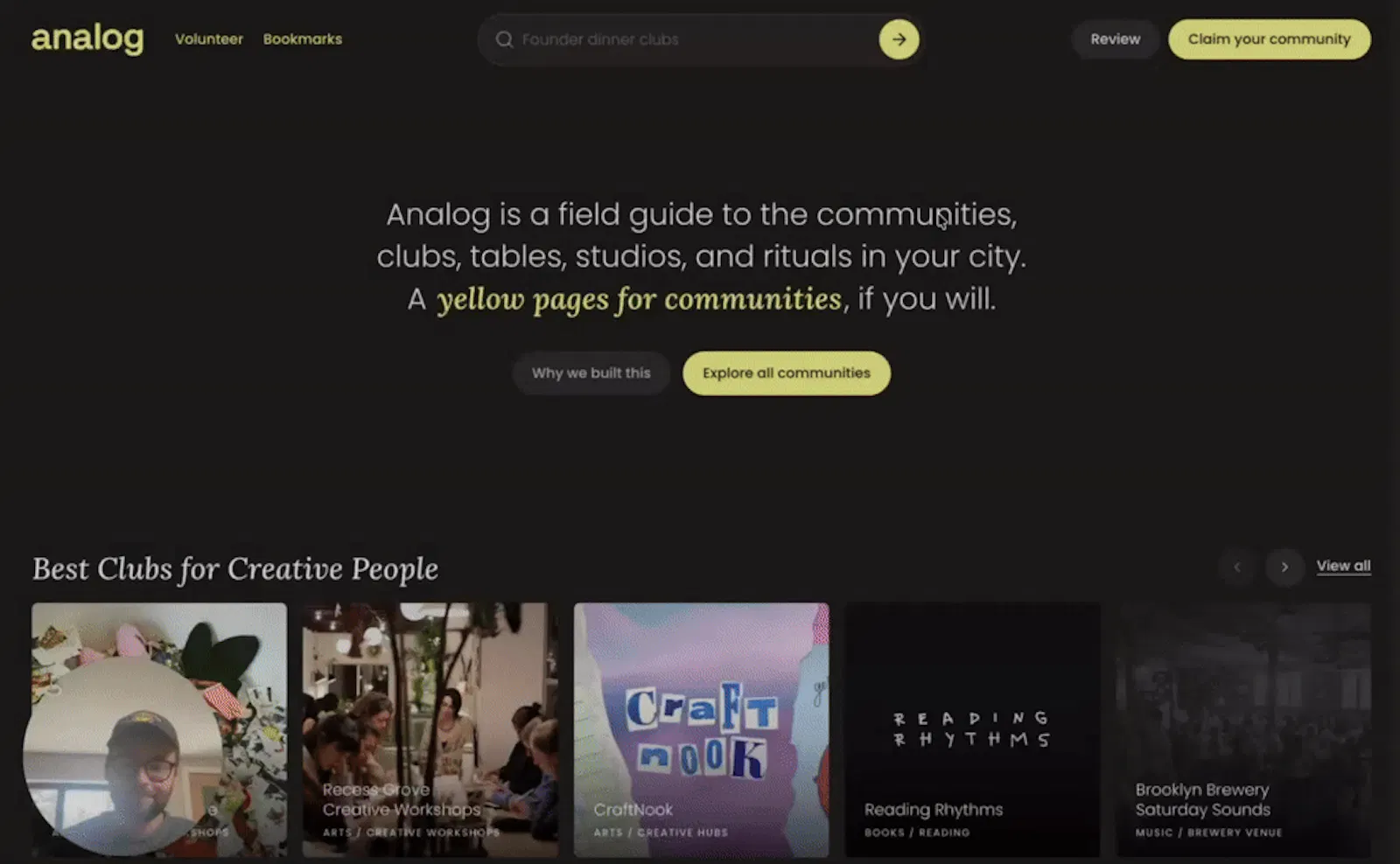This screenshot has width=1400, height=864.
Task: Open the Volunteer page
Action: pos(209,39)
